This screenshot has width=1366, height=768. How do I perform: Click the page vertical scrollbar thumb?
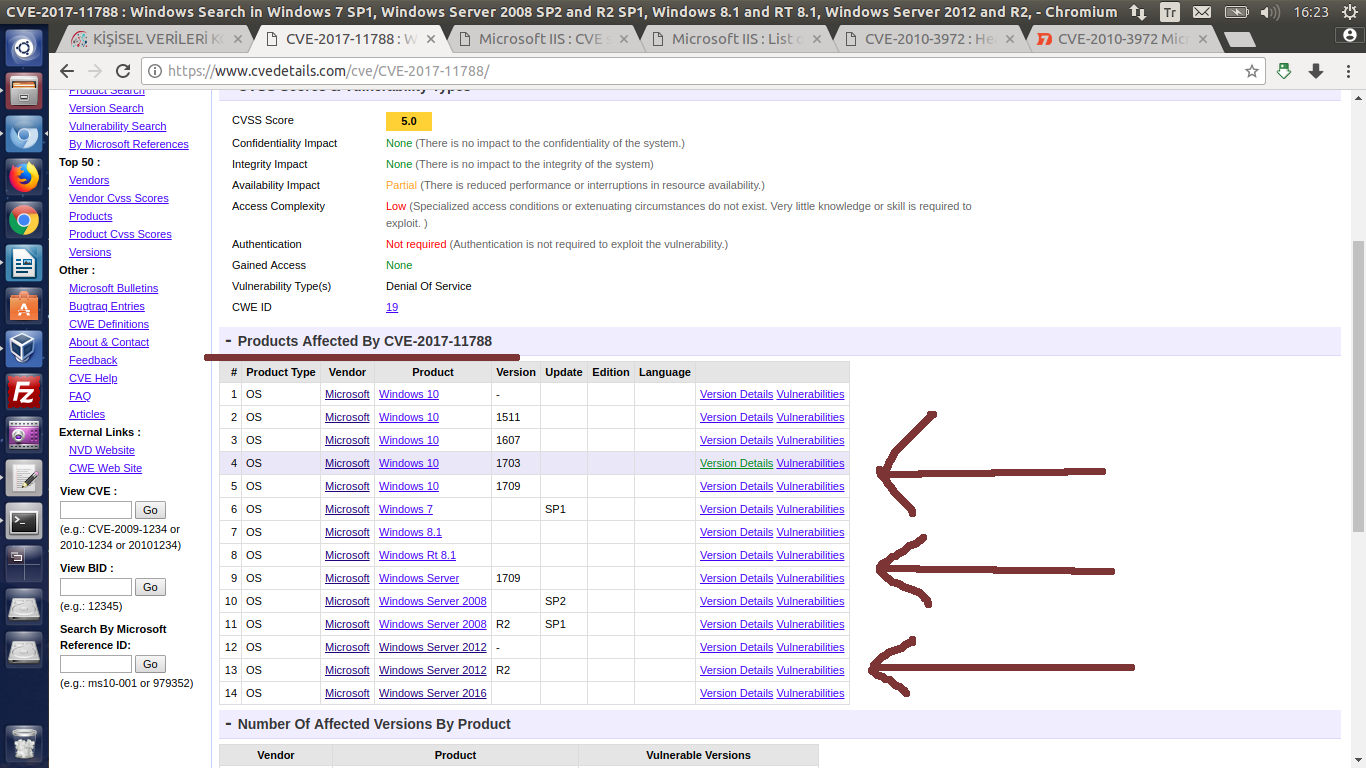[x=1358, y=384]
